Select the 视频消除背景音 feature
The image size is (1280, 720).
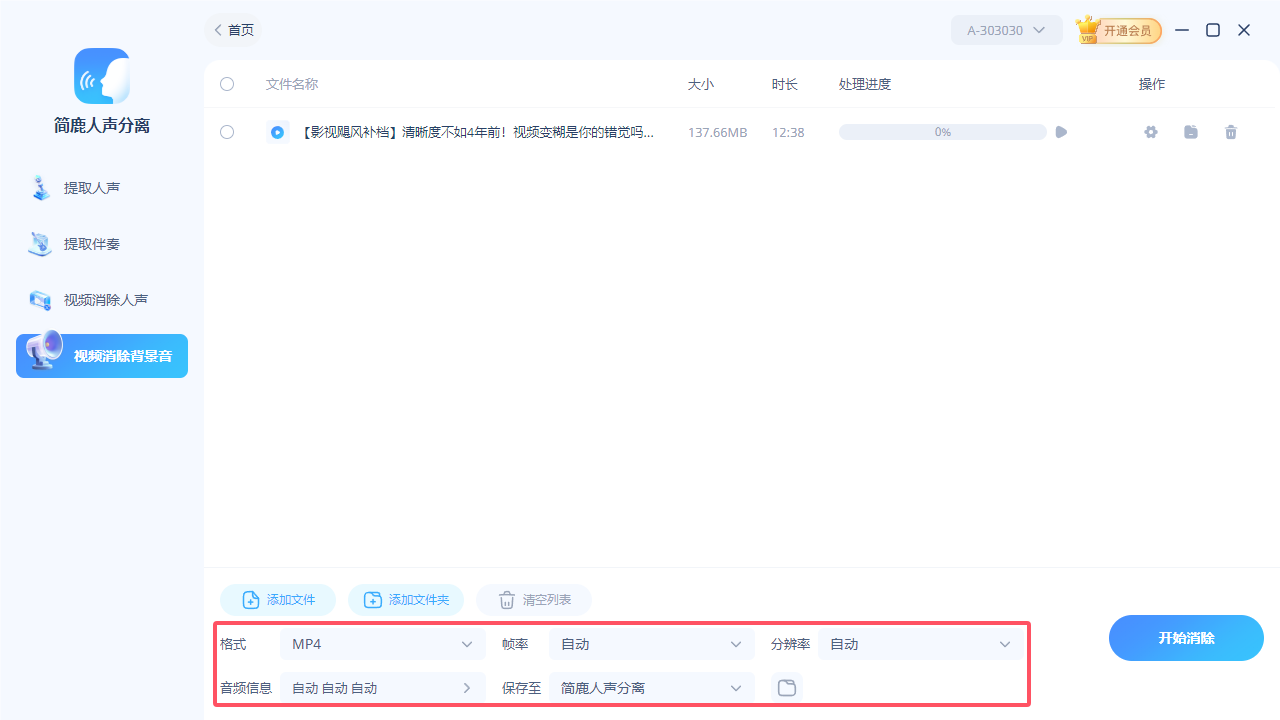click(x=101, y=355)
